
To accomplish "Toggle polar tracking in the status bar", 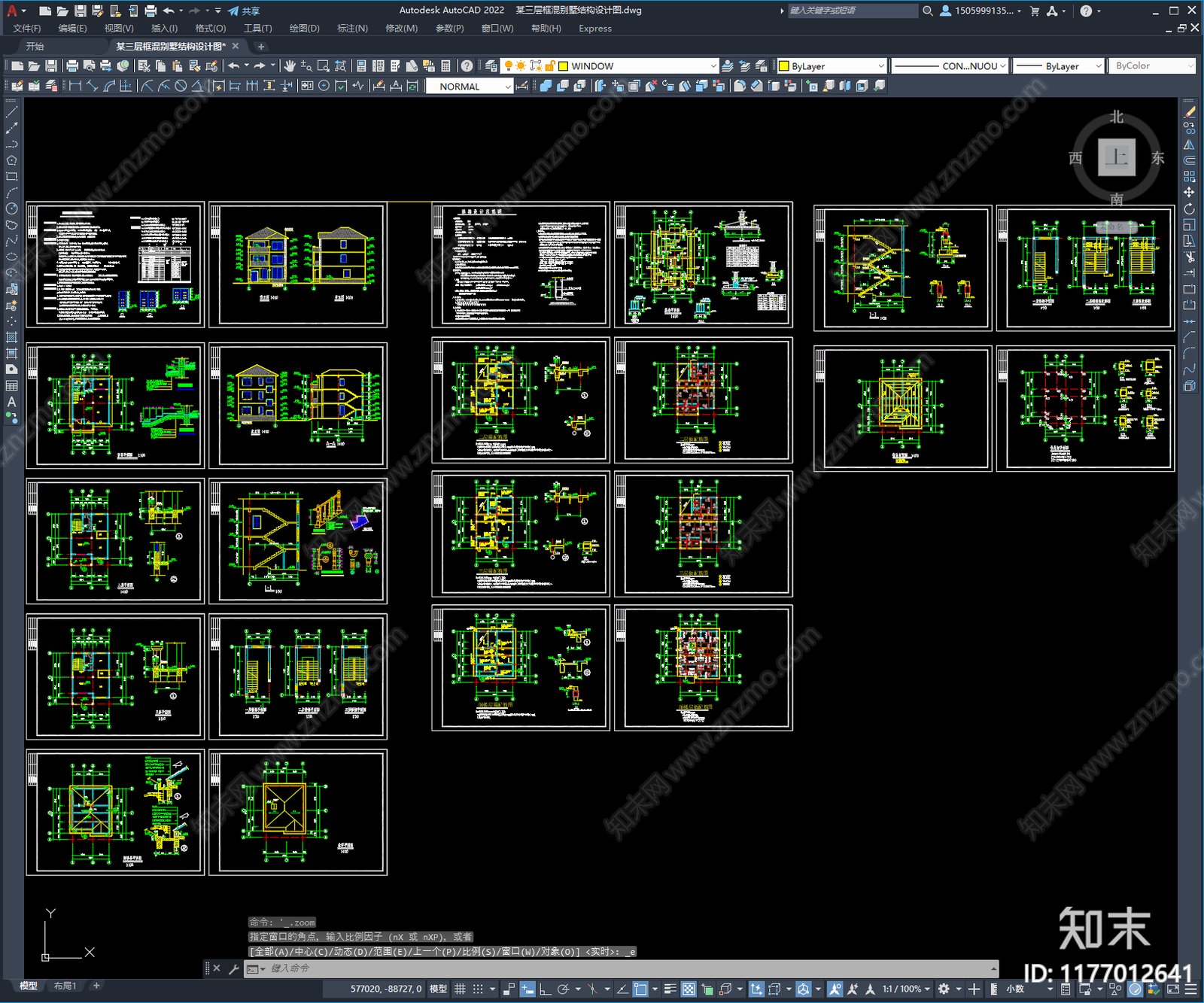I will click(563, 989).
